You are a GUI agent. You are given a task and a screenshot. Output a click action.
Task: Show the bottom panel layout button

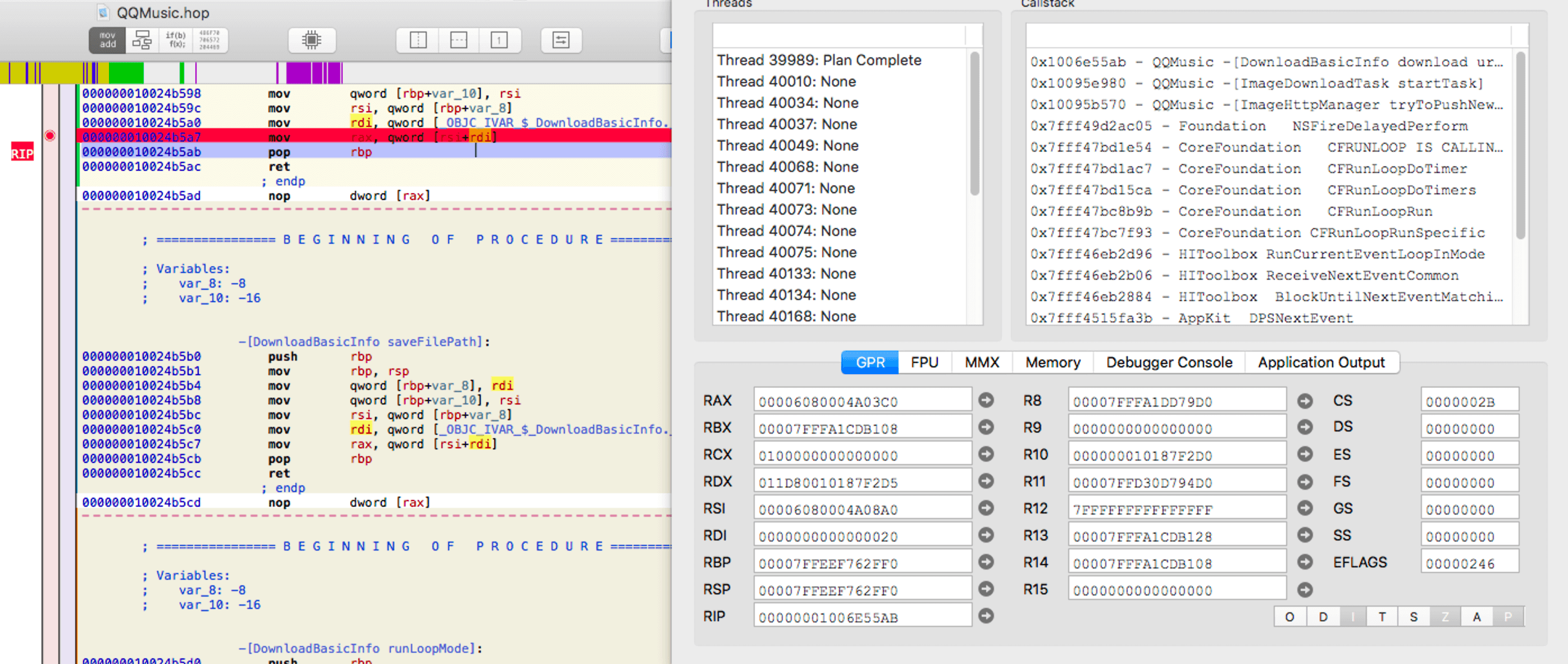458,40
